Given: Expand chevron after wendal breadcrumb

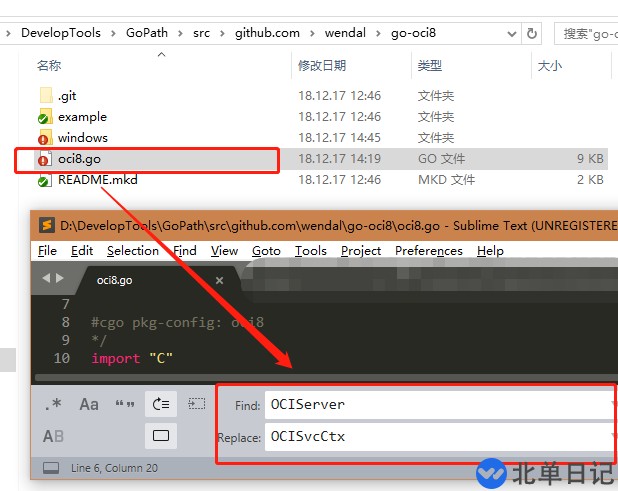Looking at the screenshot, I should (x=378, y=33).
